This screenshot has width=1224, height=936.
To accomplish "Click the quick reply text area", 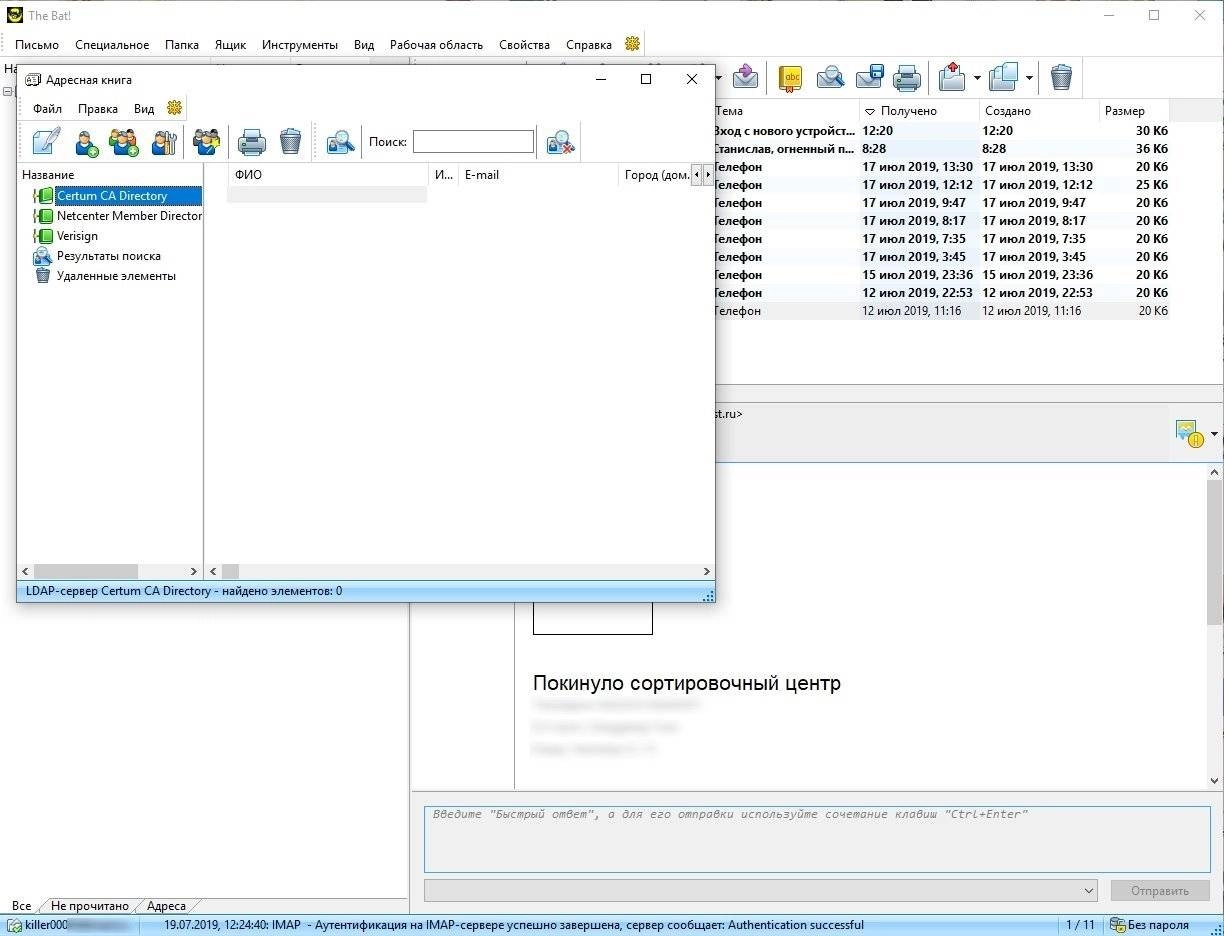I will [818, 839].
